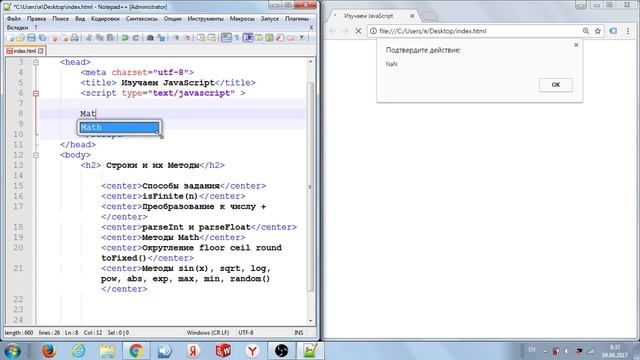Open the Инструменты menu
This screenshot has width=640, height=360.
tap(205, 19)
